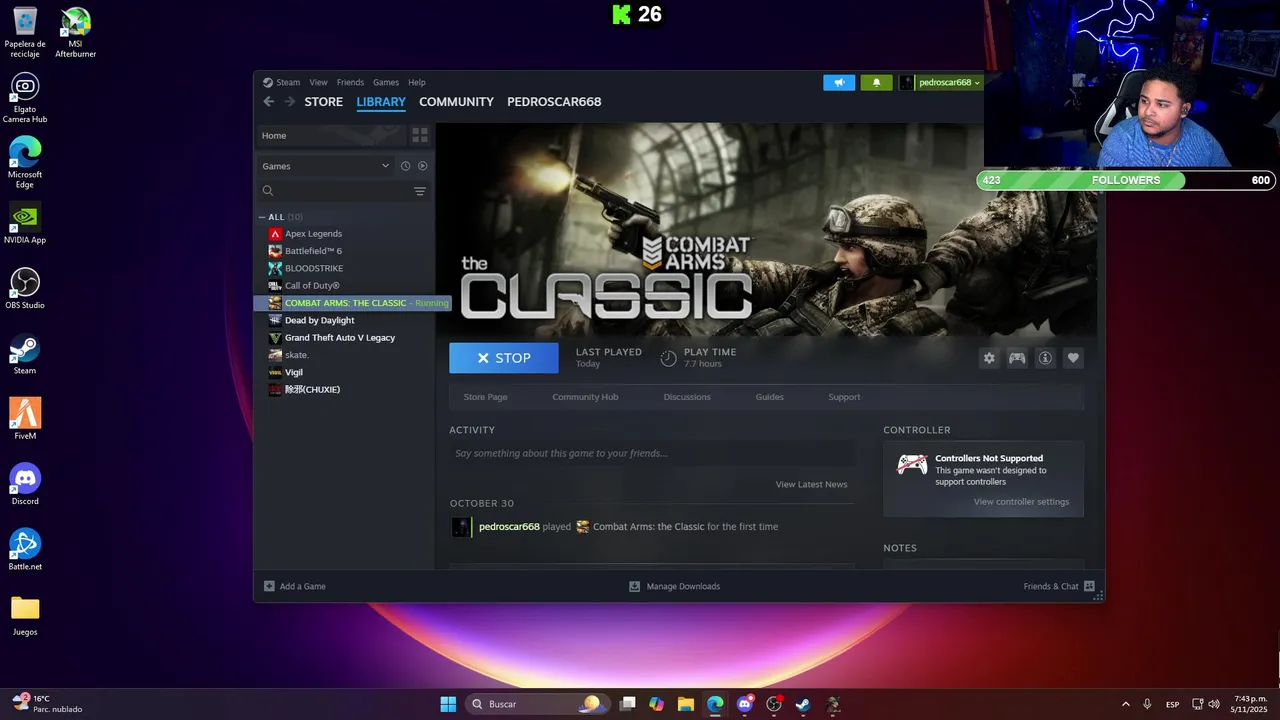Switch library to grid collections view
This screenshot has width=1280, height=720.
coord(420,135)
